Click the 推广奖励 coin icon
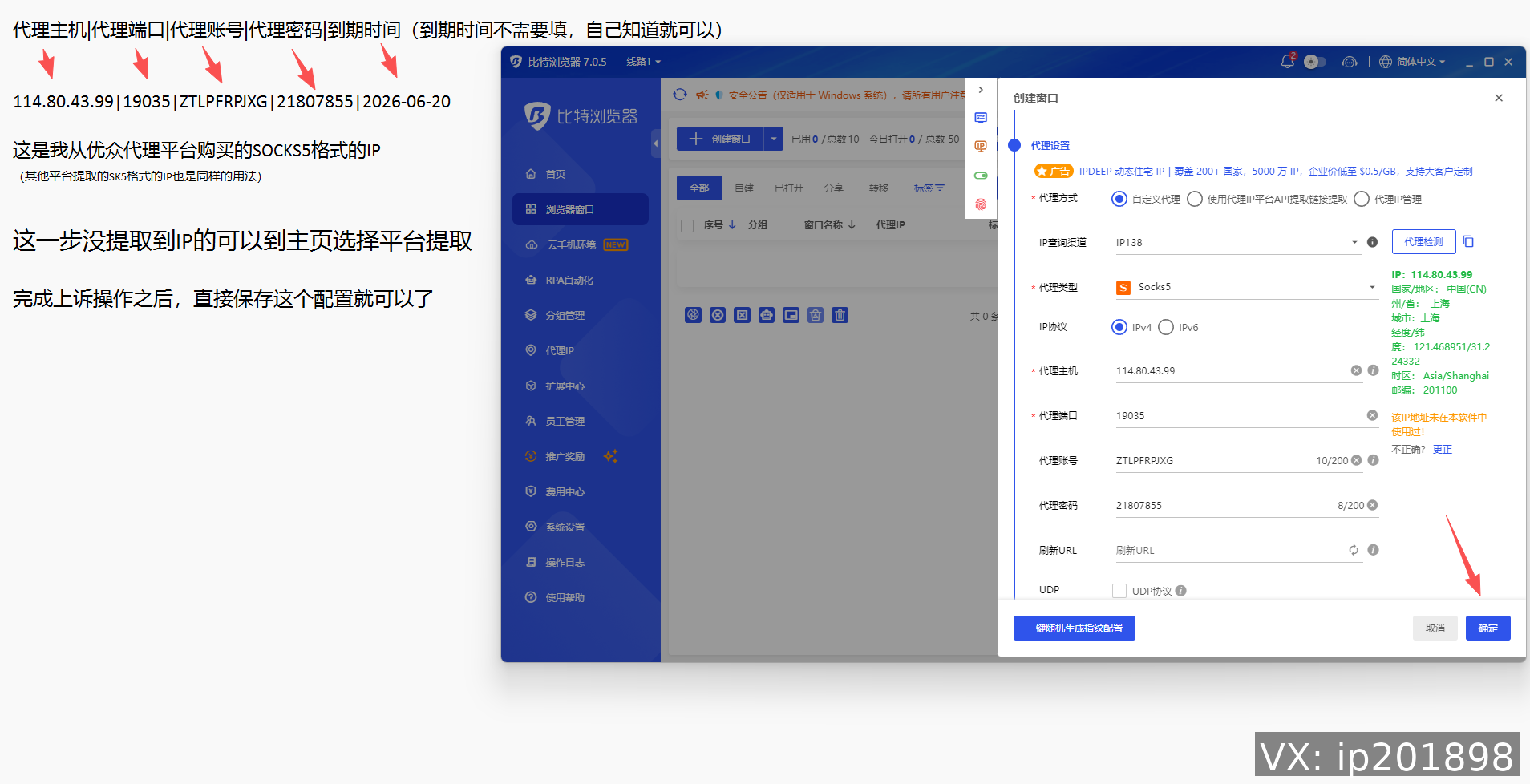 pos(531,456)
